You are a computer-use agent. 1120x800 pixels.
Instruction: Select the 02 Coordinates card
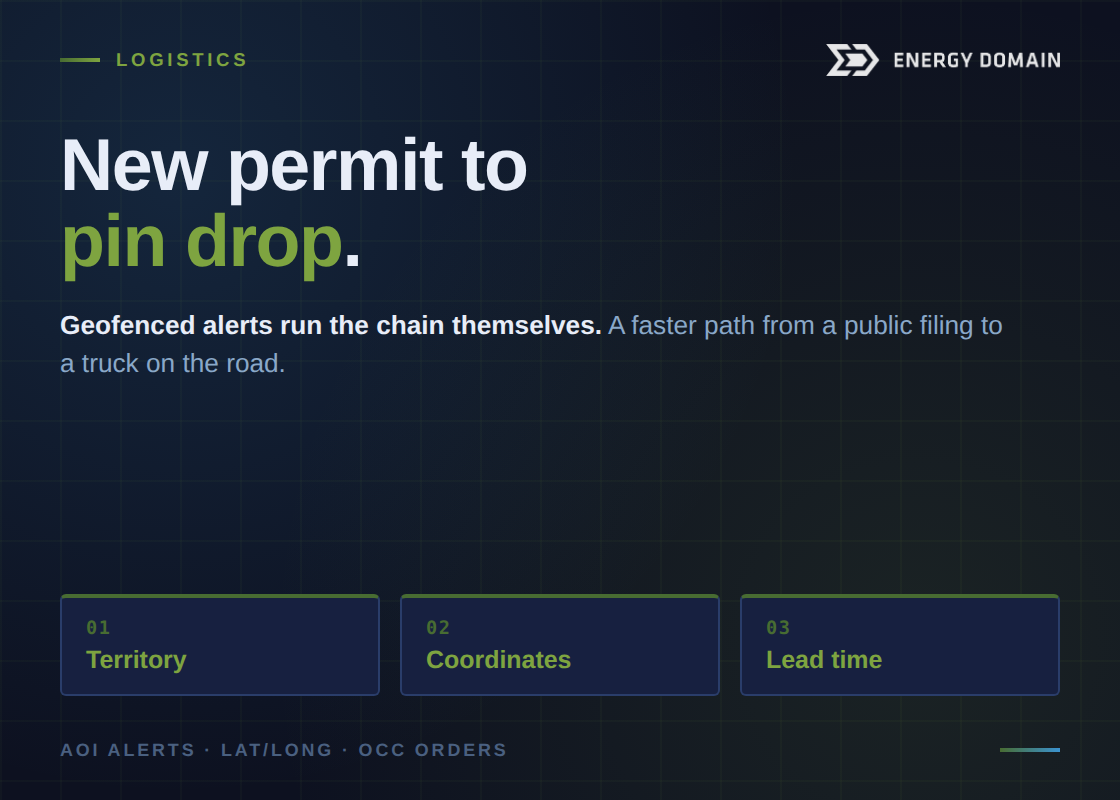tap(560, 645)
